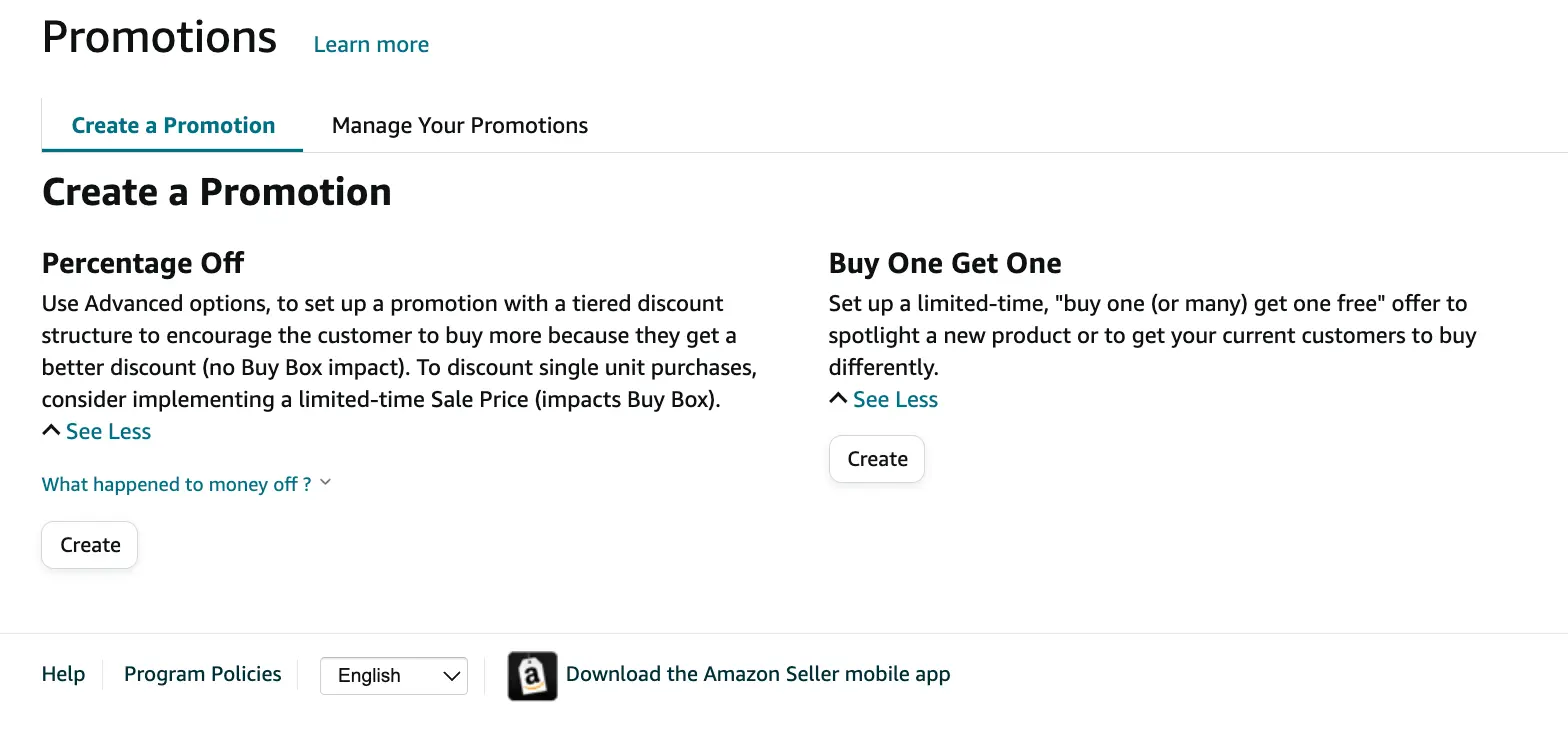Click Create under Buy One Get One
The height and width of the screenshot is (744, 1568).
(876, 458)
